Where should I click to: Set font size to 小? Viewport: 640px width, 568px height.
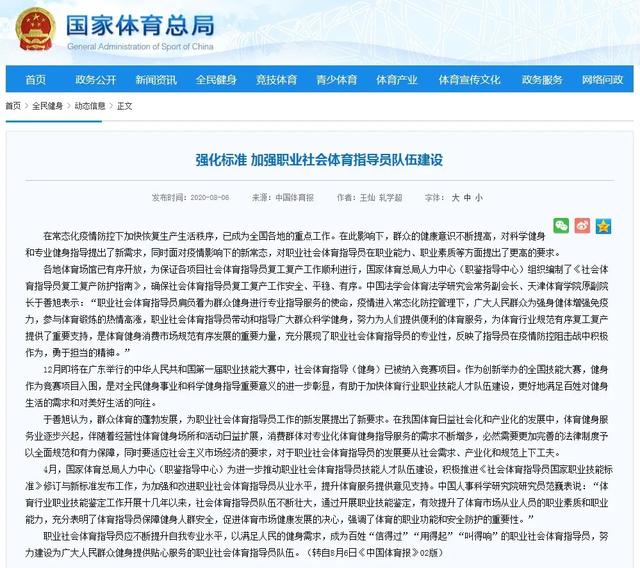[x=479, y=198]
